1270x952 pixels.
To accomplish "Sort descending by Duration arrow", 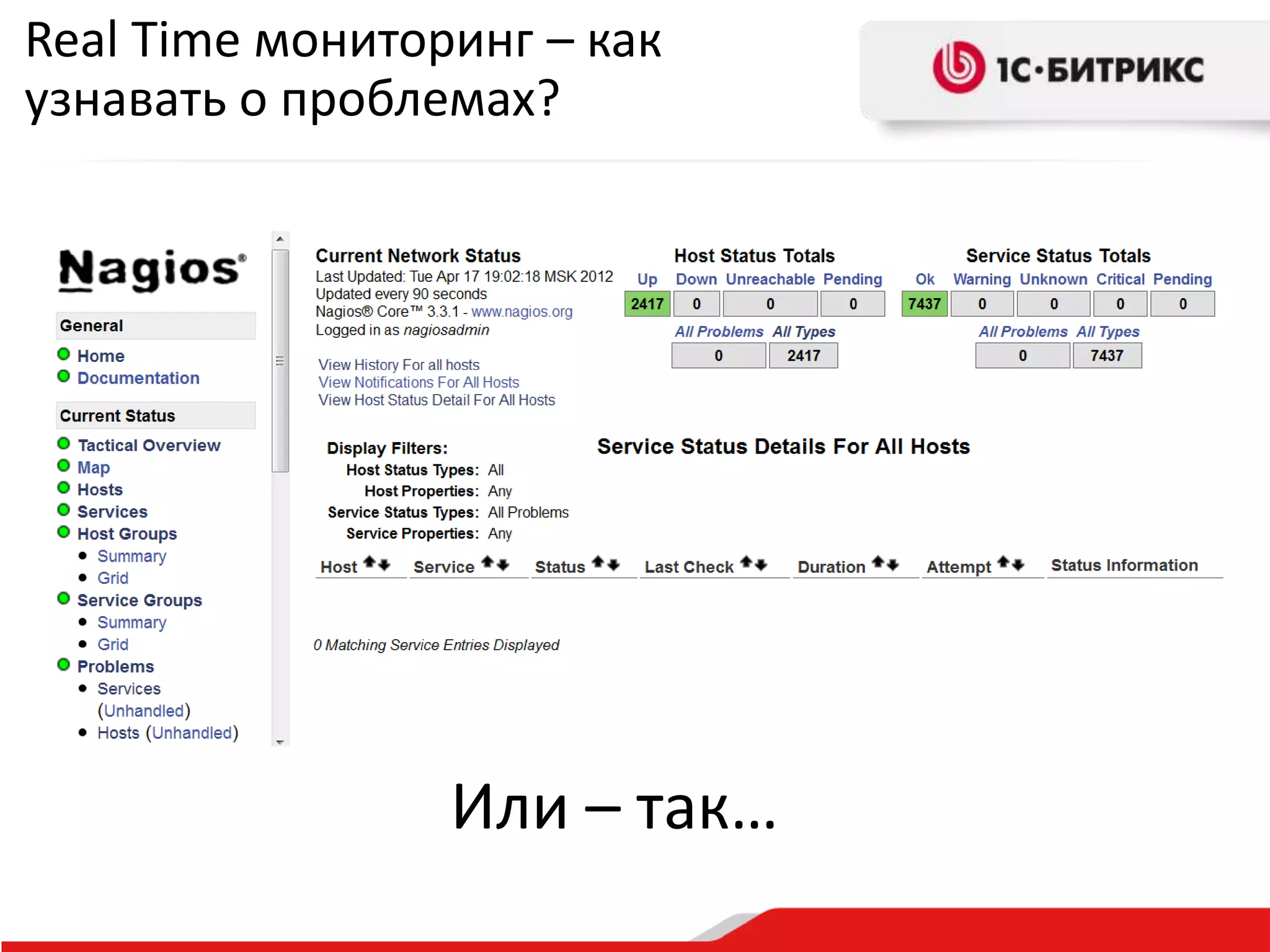I will 893,565.
